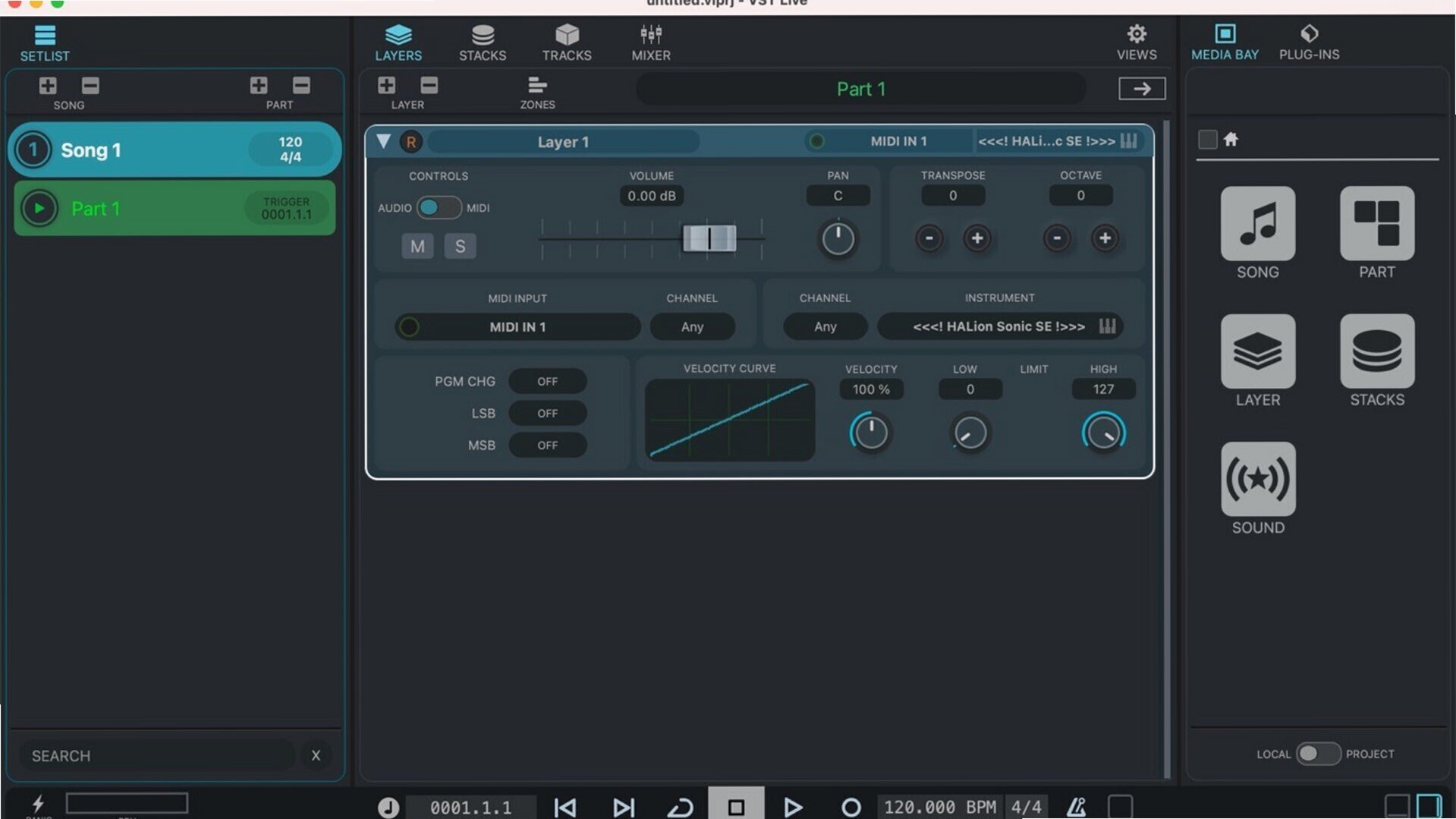
Task: Open the MIDI Input MIDI IN 1 dropdown
Action: pos(517,327)
